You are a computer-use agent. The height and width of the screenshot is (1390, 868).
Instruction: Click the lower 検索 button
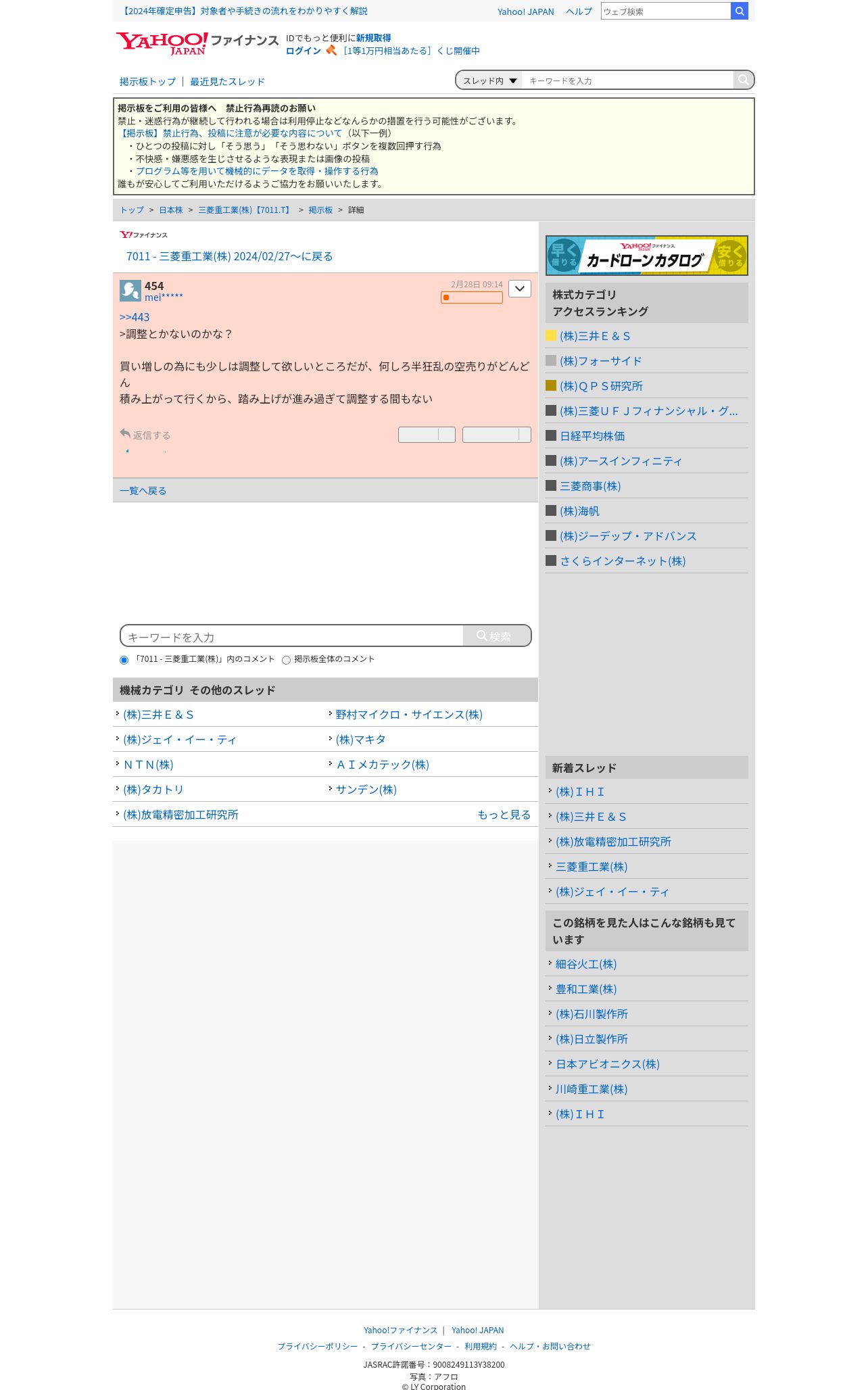tap(497, 636)
